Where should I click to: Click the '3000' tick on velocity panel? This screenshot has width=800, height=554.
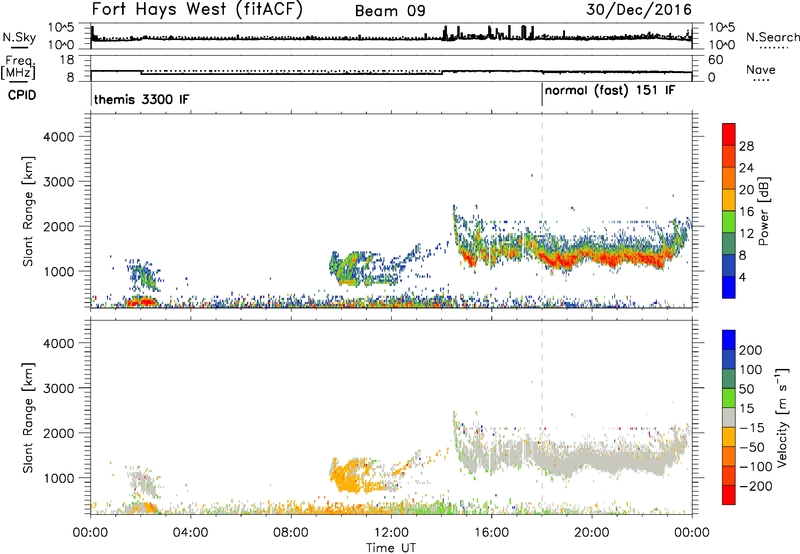58,388
